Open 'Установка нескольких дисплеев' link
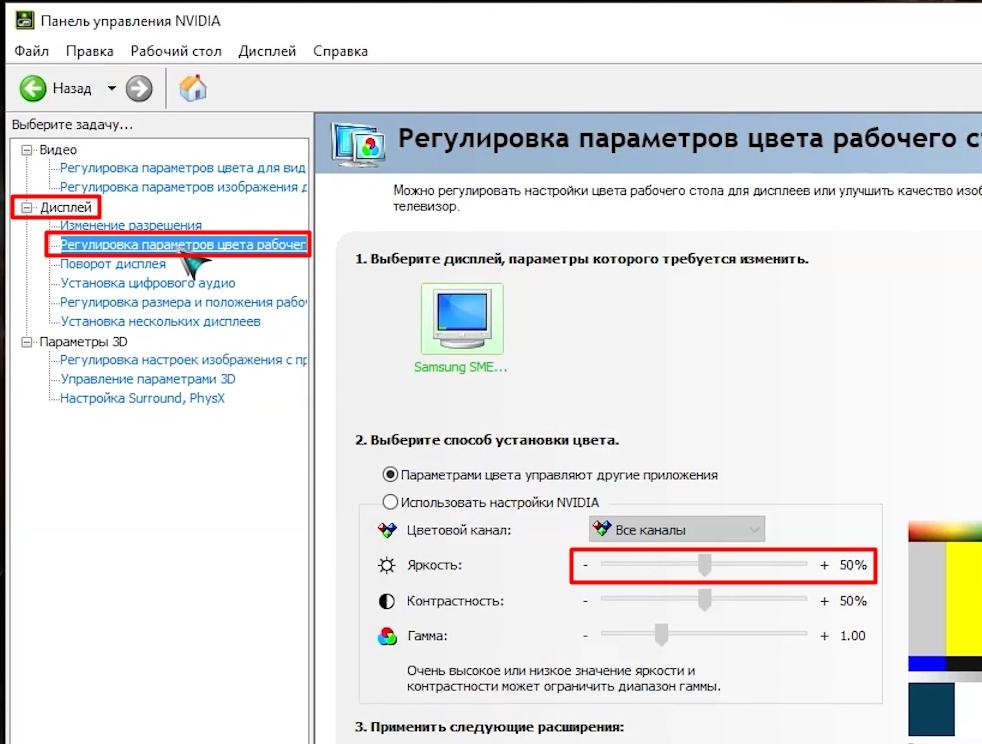Viewport: 982px width, 744px height. point(160,322)
